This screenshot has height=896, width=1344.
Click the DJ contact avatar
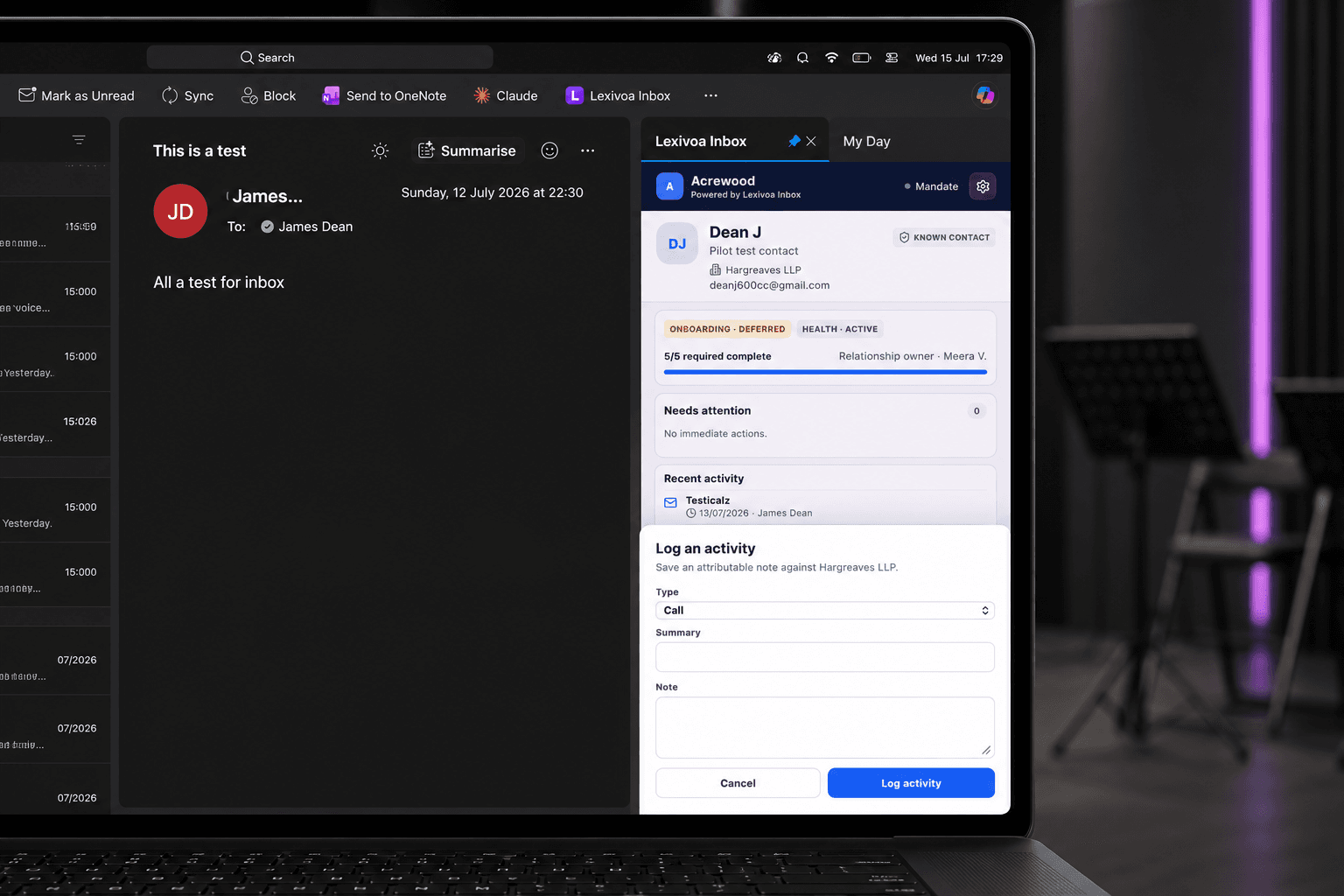(677, 243)
